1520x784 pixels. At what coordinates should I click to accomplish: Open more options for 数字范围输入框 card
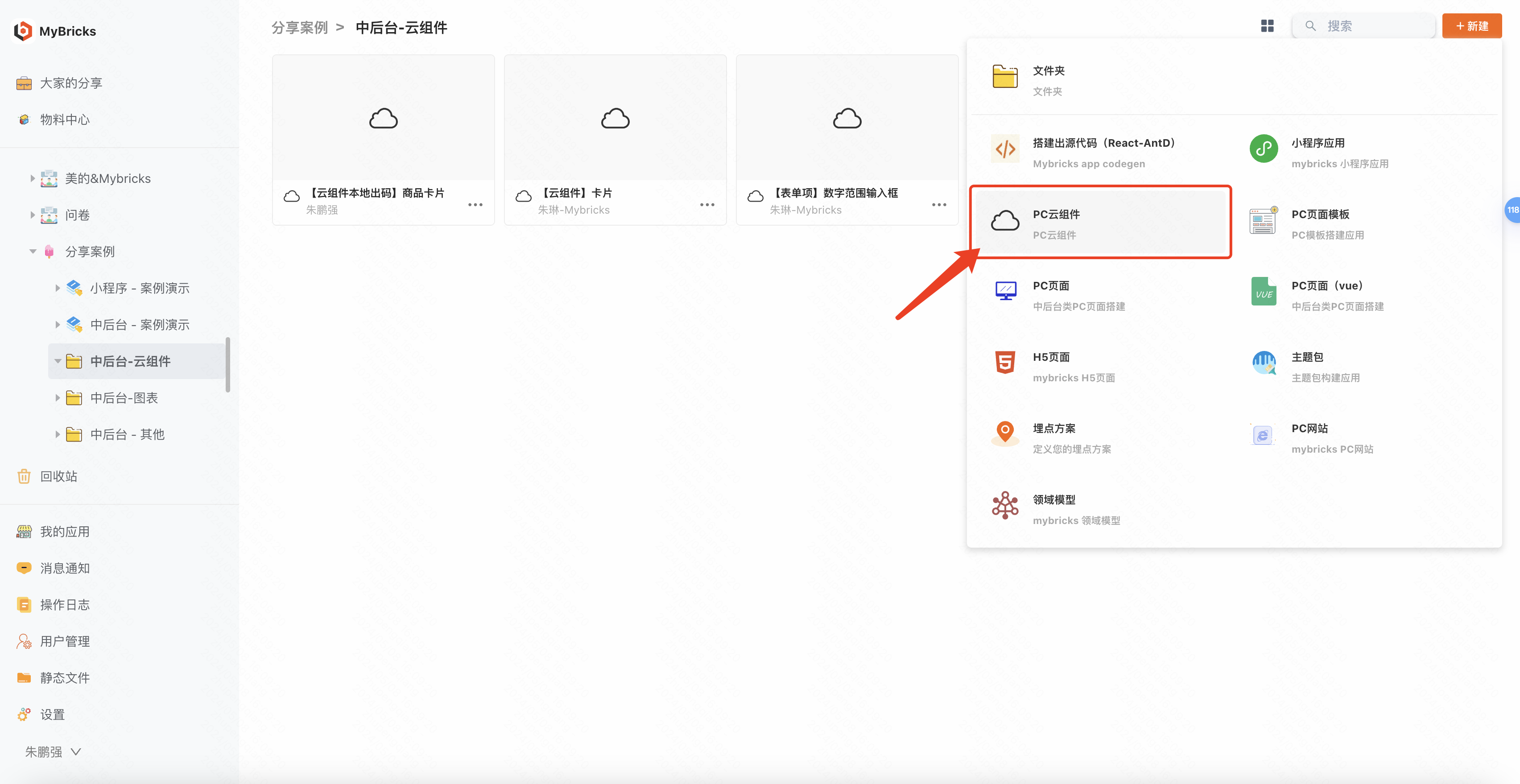[x=939, y=205]
